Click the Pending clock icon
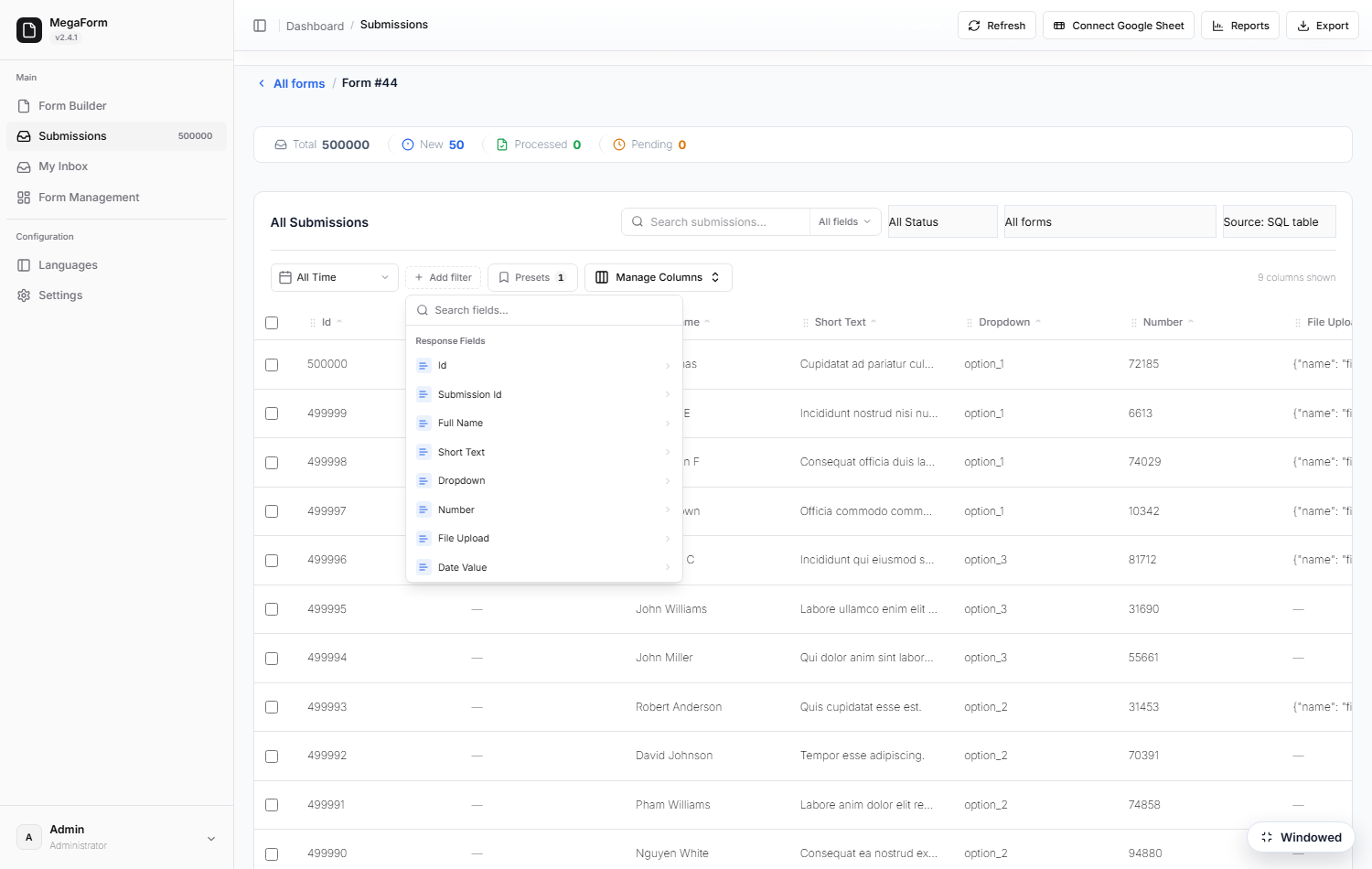 (x=619, y=145)
